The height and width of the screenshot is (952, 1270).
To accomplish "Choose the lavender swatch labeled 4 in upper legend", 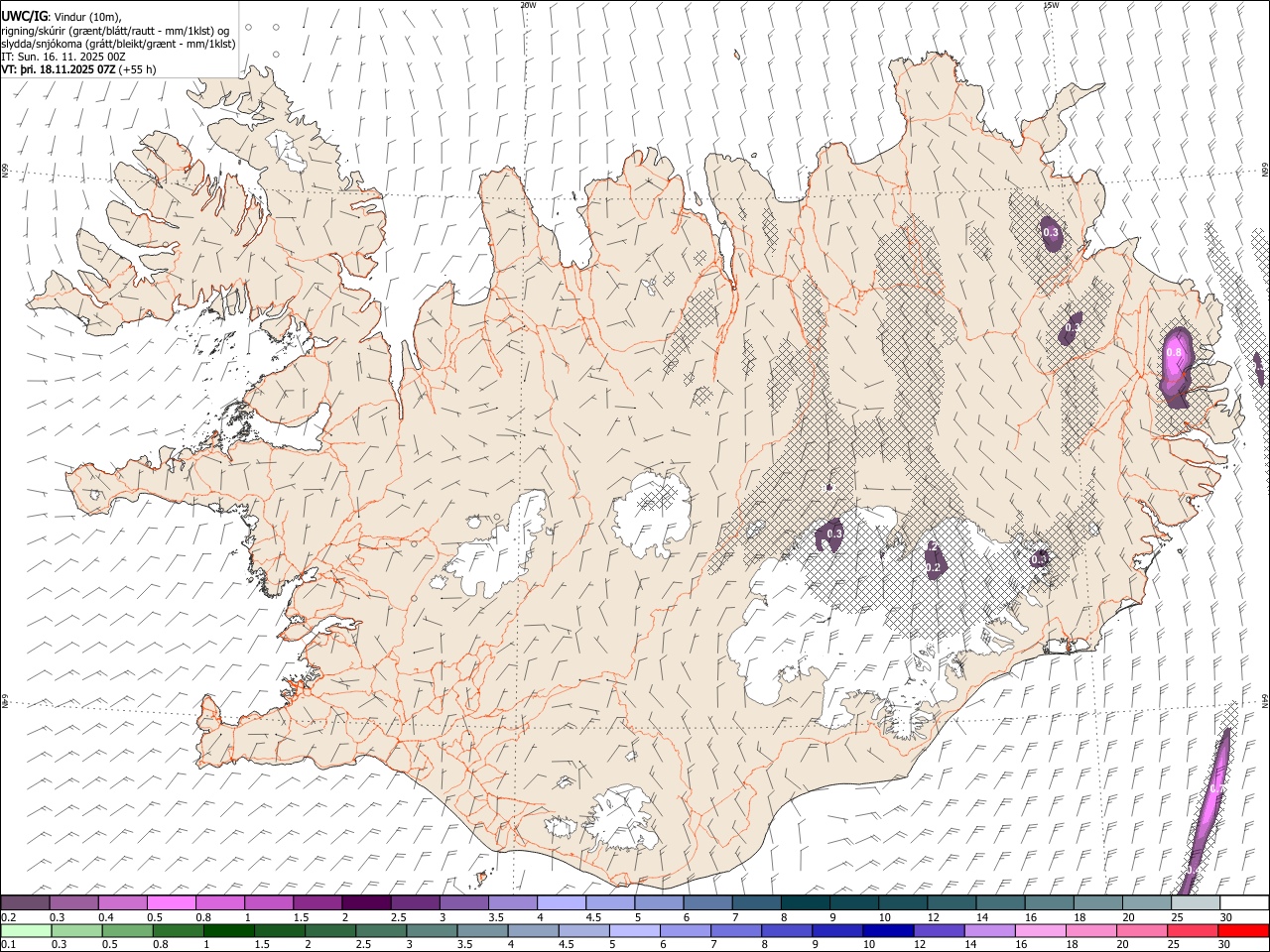I will (x=562, y=902).
